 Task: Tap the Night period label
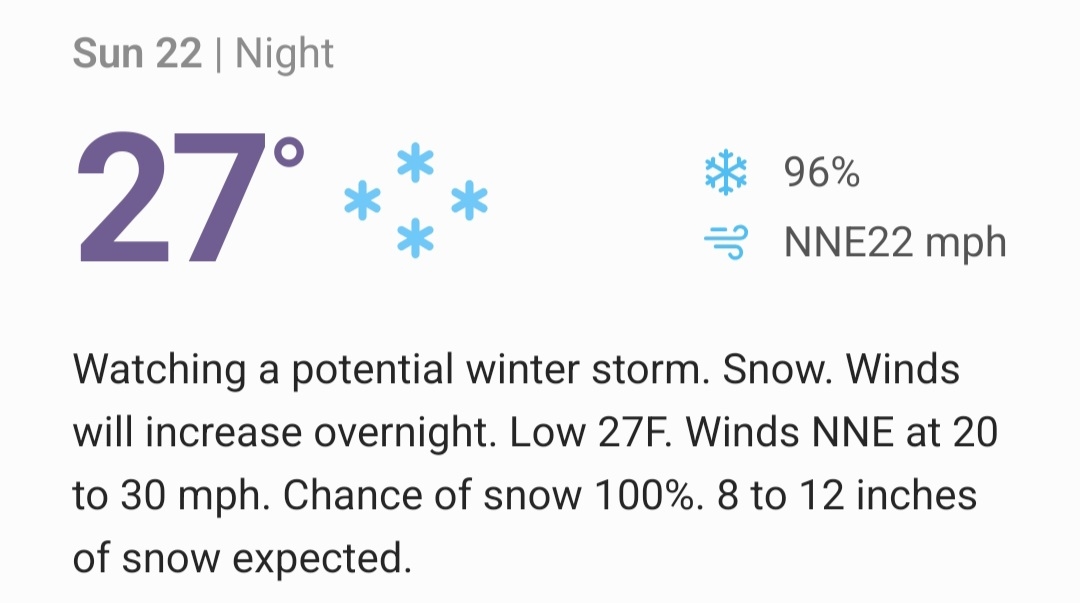pyautogui.click(x=285, y=53)
